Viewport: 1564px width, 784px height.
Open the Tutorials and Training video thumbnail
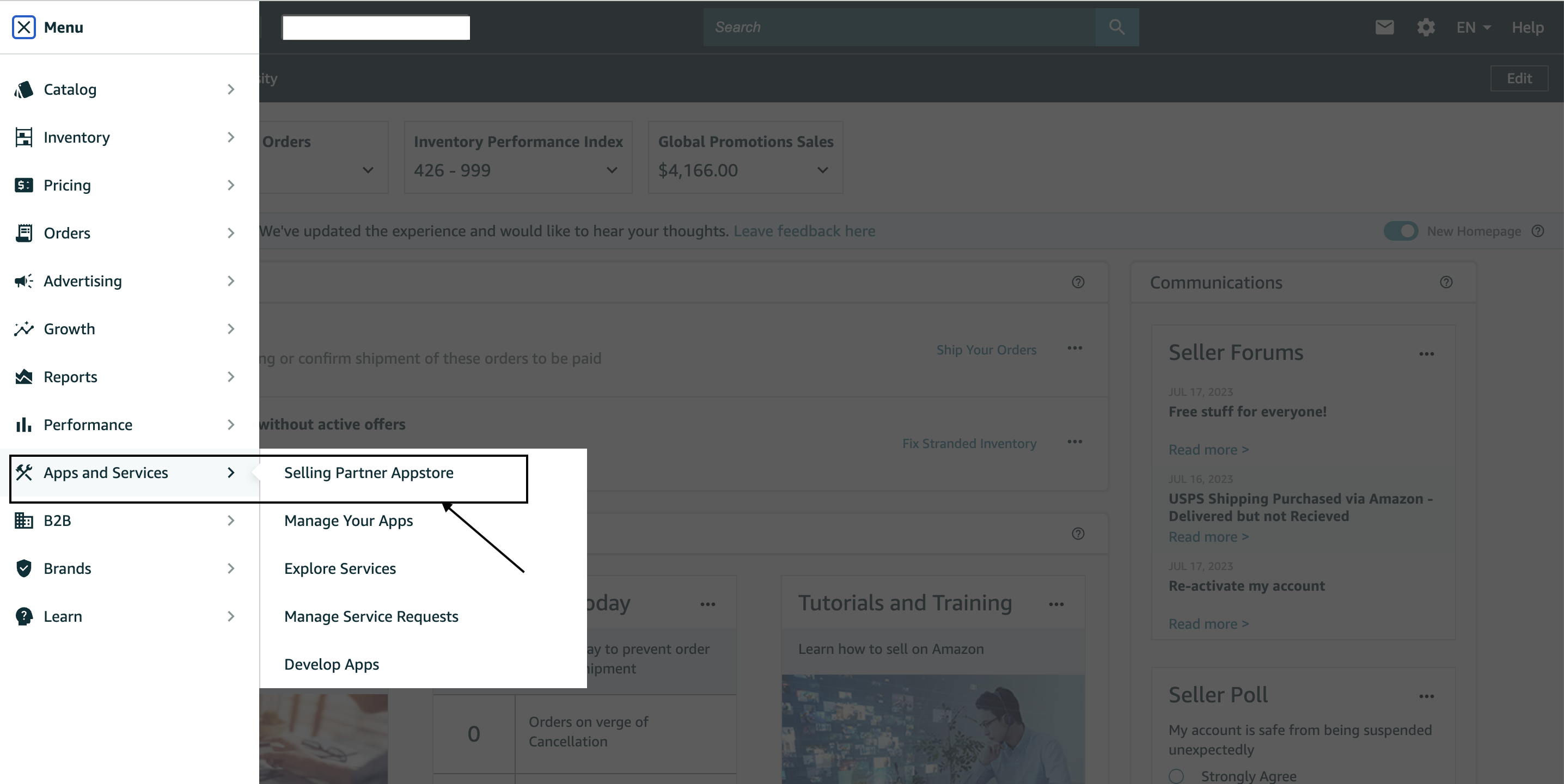pos(933,729)
